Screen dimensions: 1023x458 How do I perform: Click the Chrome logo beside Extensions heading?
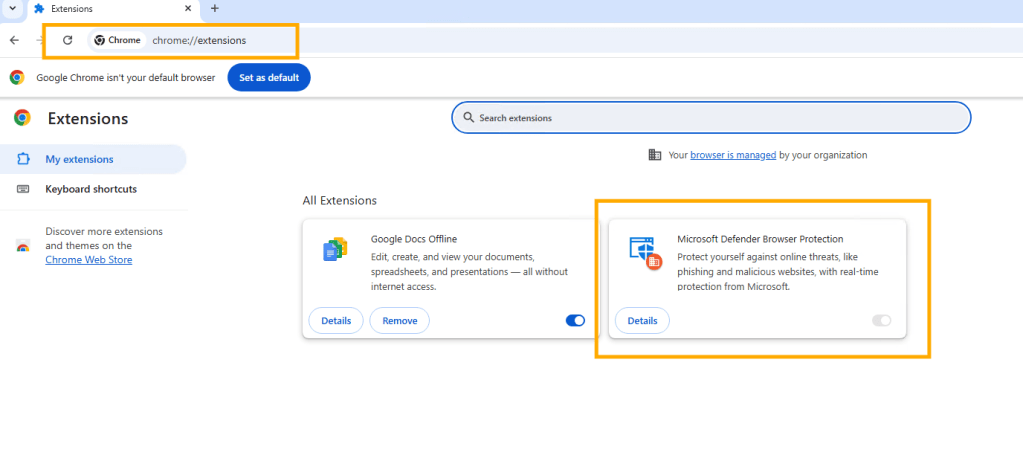coord(22,118)
